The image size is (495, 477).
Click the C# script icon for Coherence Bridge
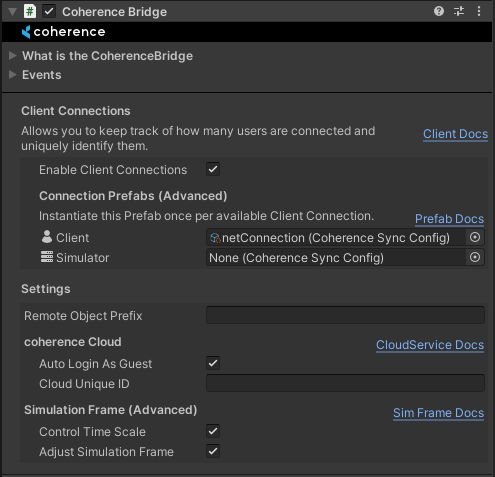(x=30, y=11)
